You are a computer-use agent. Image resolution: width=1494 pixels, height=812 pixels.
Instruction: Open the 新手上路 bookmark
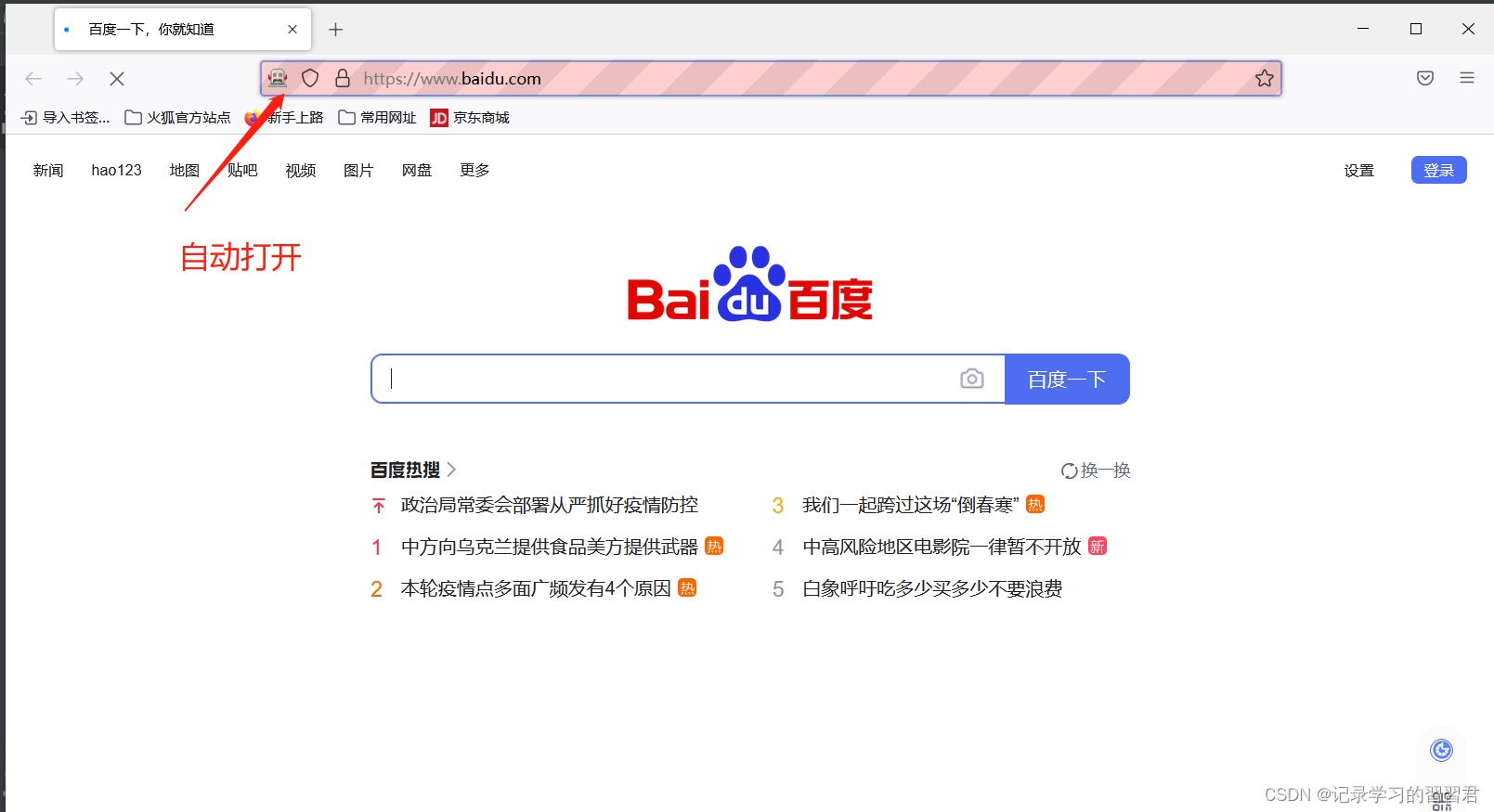284,118
